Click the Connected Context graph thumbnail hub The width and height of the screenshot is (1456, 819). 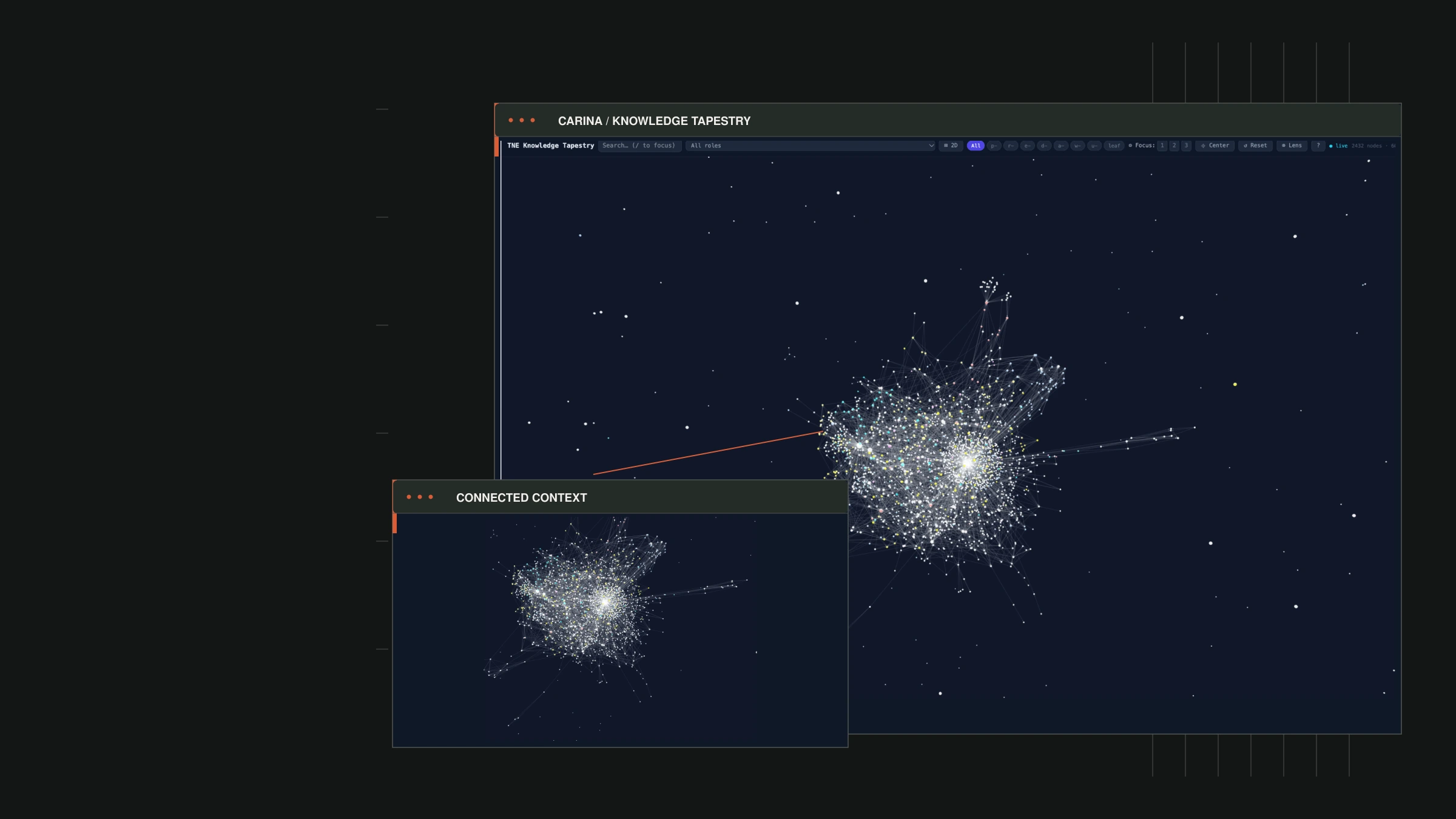[604, 602]
